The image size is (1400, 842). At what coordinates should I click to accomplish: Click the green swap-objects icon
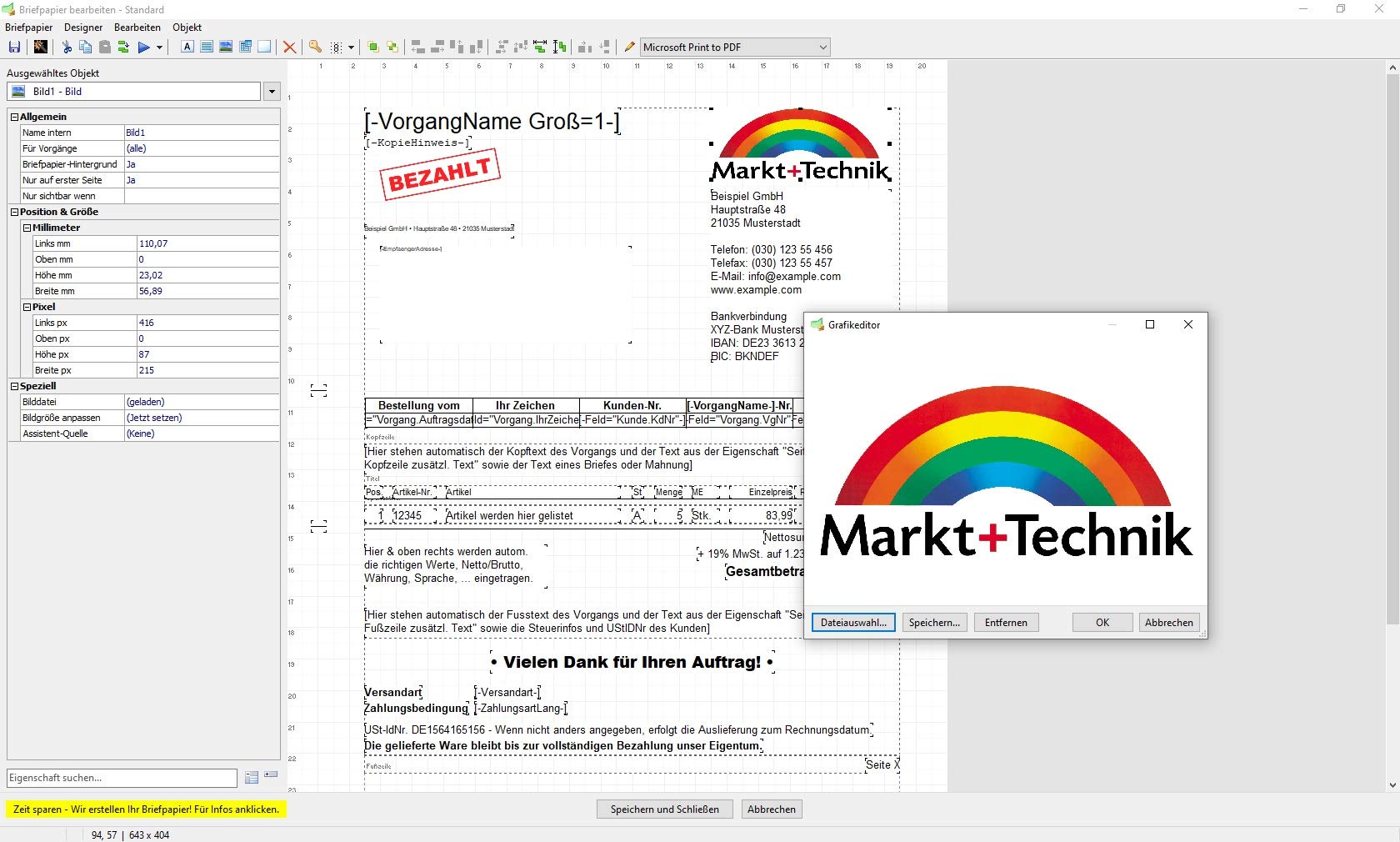click(123, 48)
